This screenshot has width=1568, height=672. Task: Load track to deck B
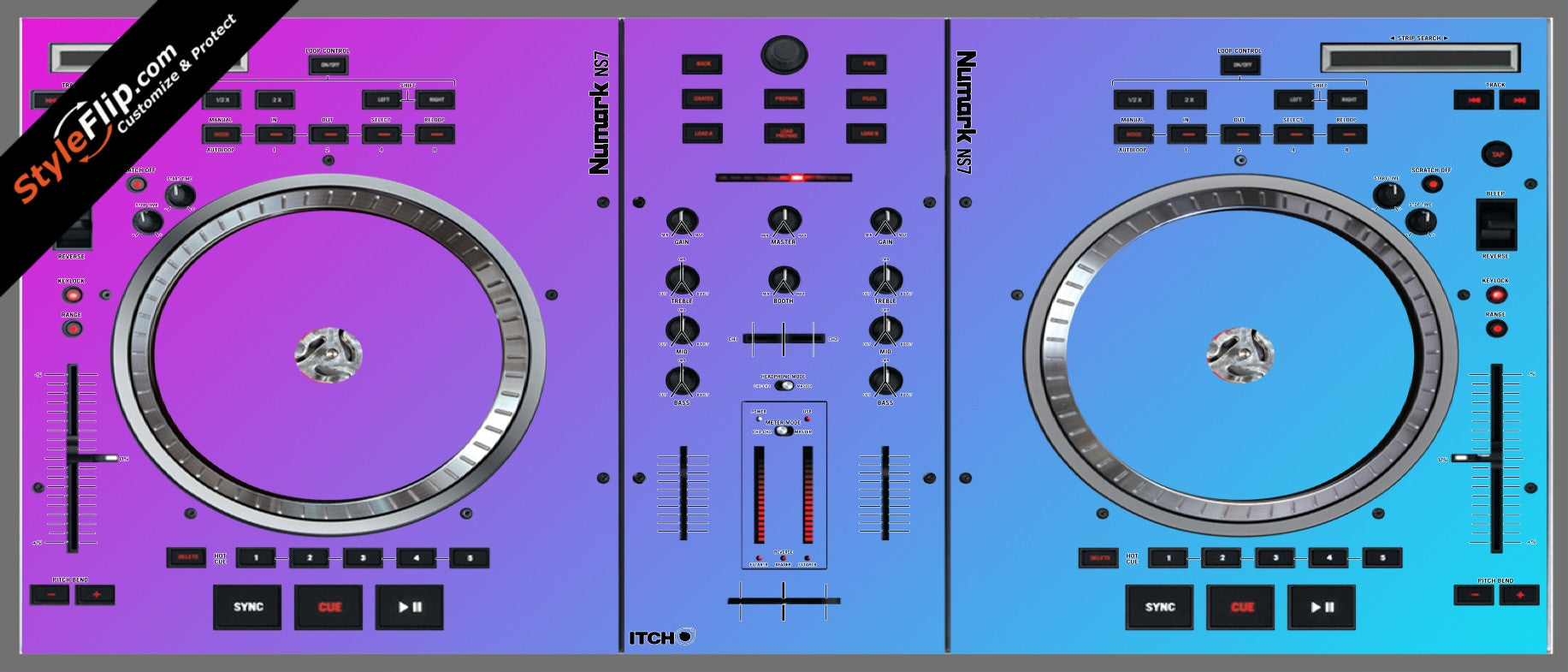click(x=867, y=134)
